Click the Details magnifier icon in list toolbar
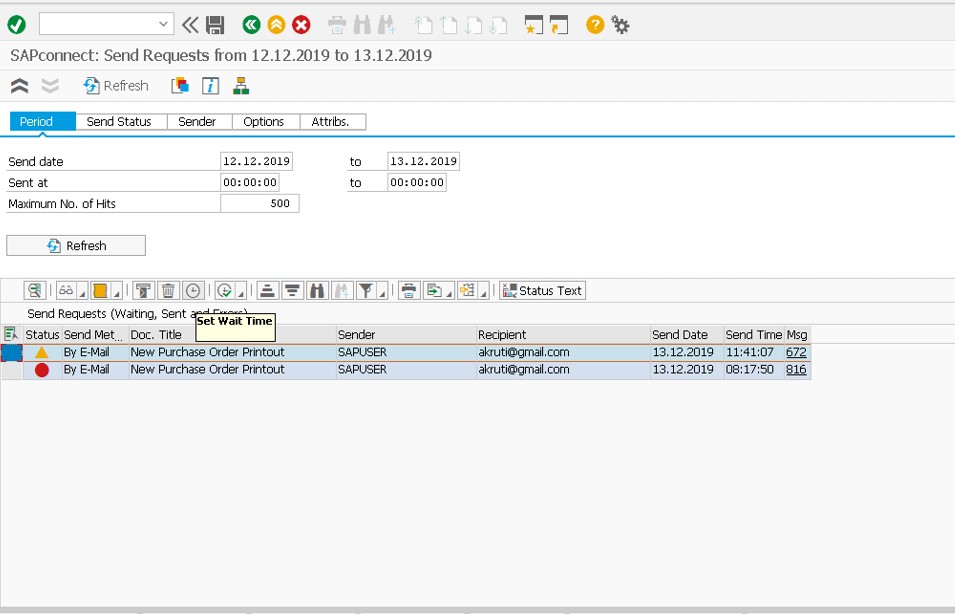Image resolution: width=955 pixels, height=614 pixels. [35, 291]
